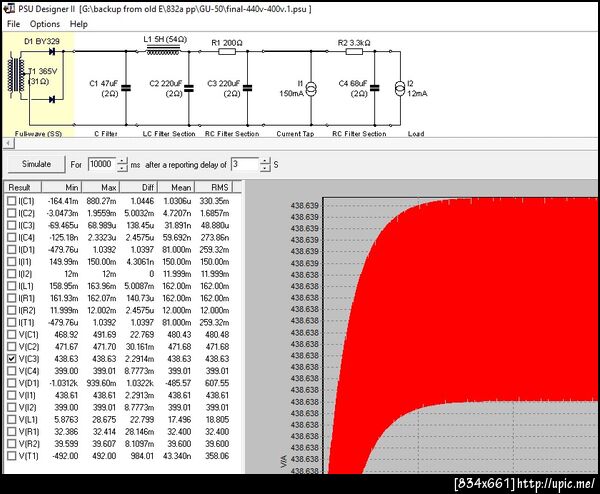Viewport: 600px width, 494px height.
Task: Tick the I(D1) result checkbox
Action: click(12, 249)
